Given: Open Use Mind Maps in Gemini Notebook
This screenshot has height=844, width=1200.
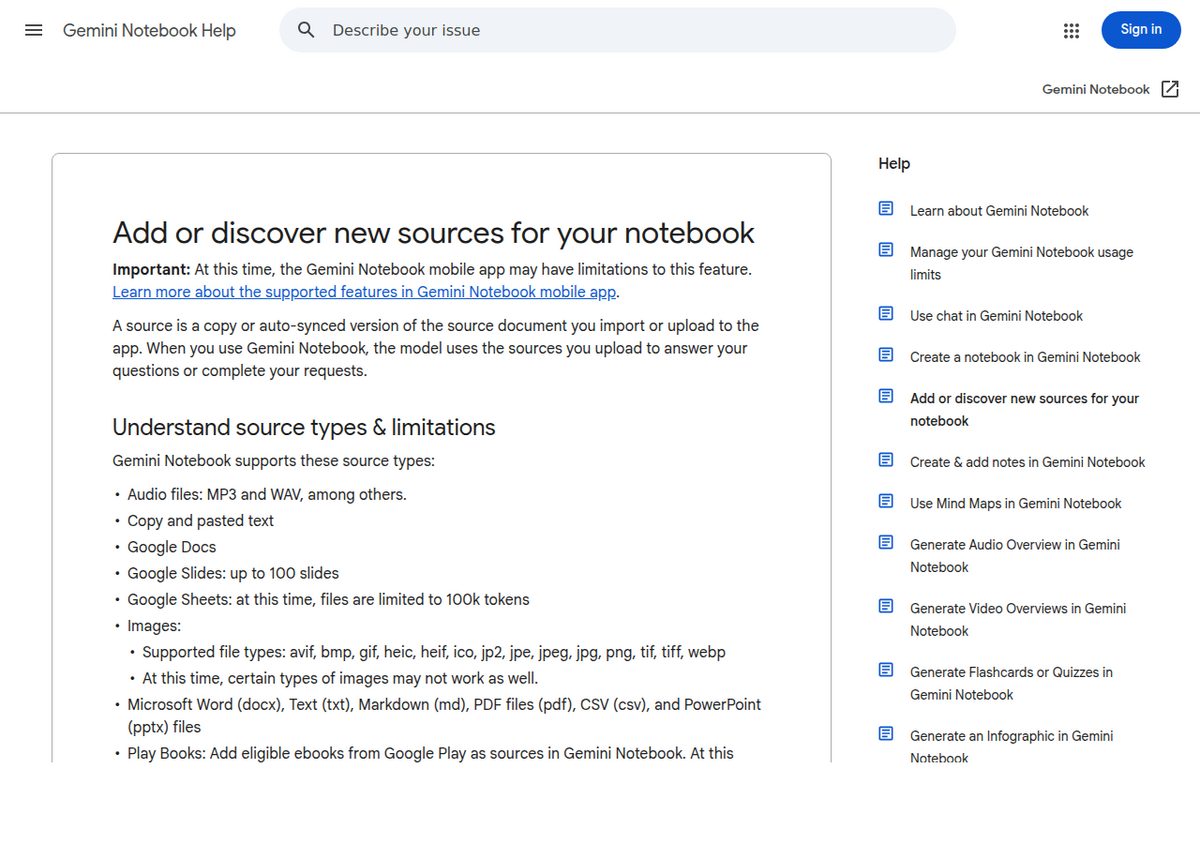Looking at the screenshot, I should tap(1016, 503).
